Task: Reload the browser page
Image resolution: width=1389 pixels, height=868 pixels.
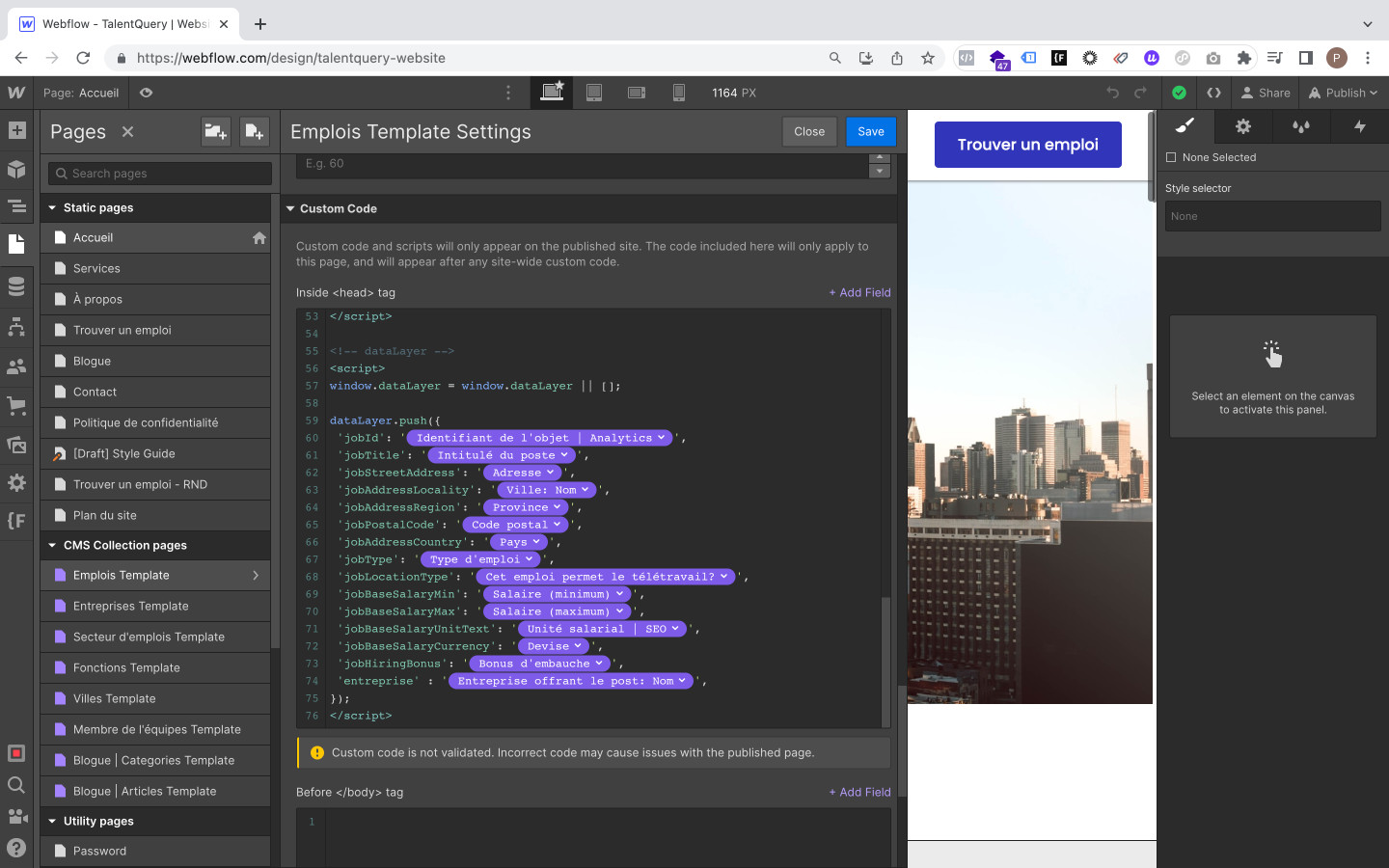Action: click(83, 58)
